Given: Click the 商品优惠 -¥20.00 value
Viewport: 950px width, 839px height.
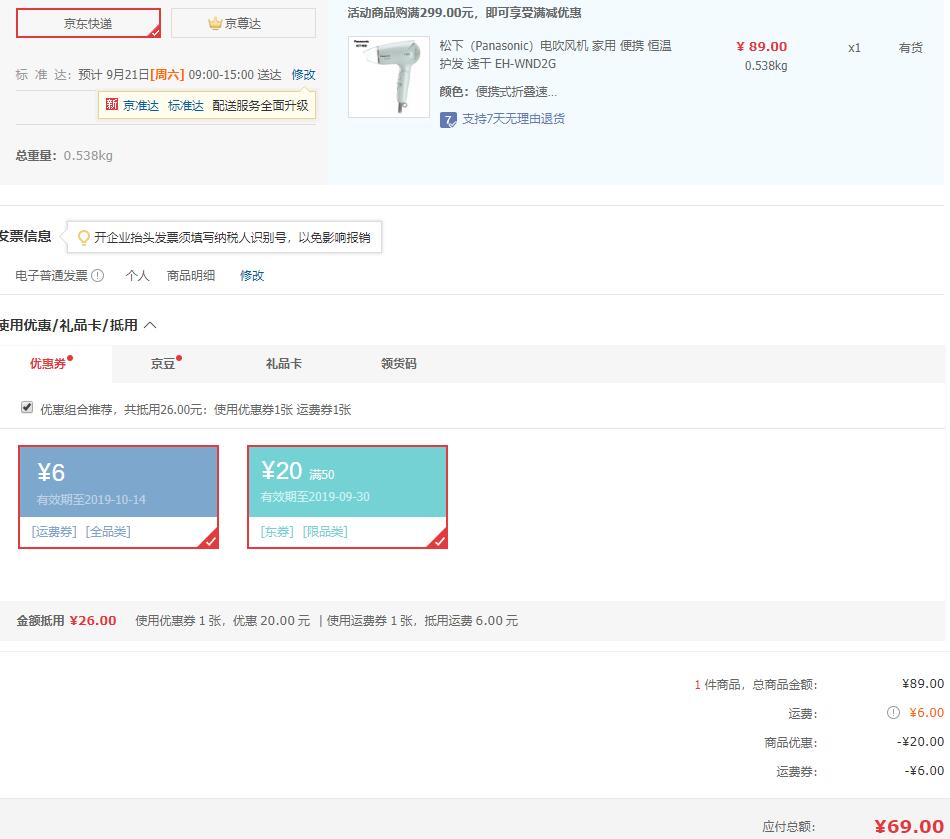Looking at the screenshot, I should pyautogui.click(x=920, y=742).
